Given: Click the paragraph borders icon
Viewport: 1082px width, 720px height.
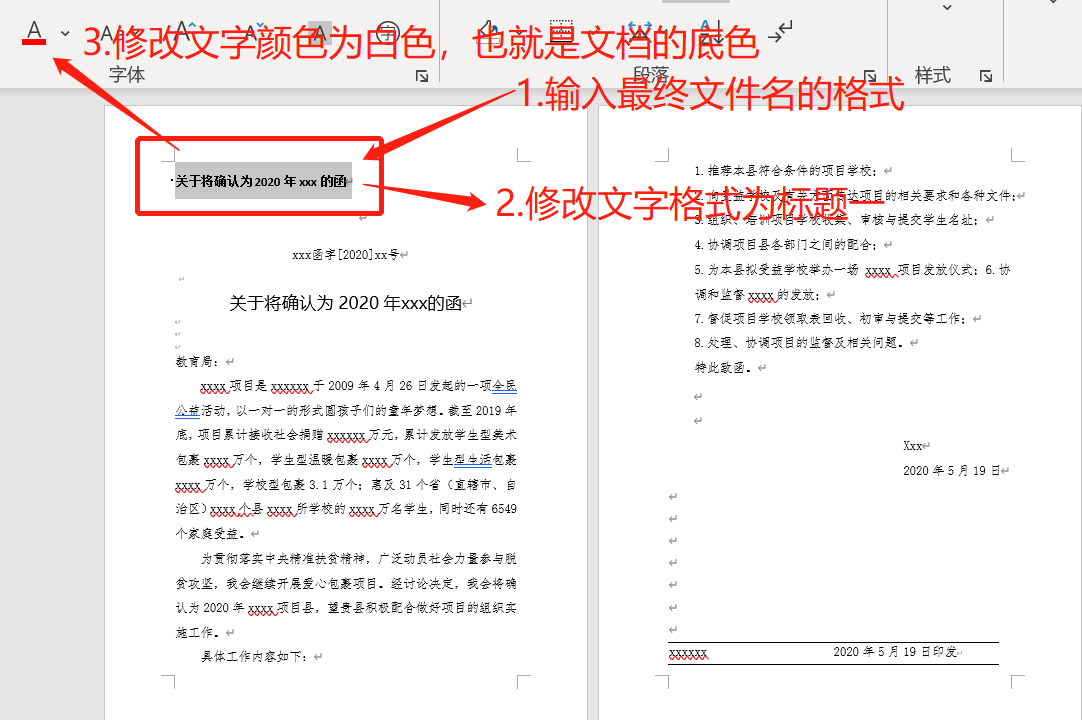Looking at the screenshot, I should 562,31.
